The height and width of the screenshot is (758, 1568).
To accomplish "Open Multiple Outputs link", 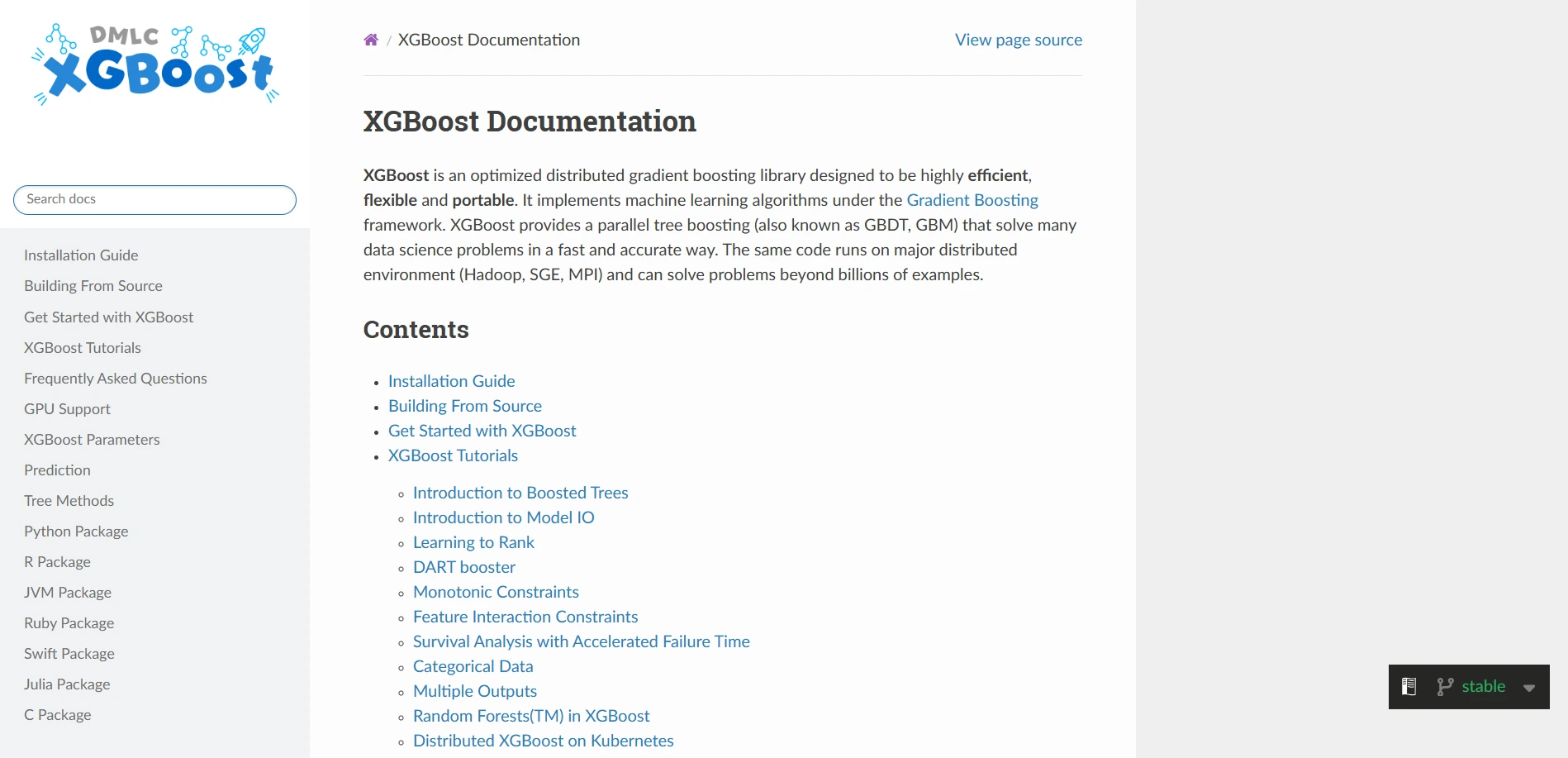I will [475, 691].
